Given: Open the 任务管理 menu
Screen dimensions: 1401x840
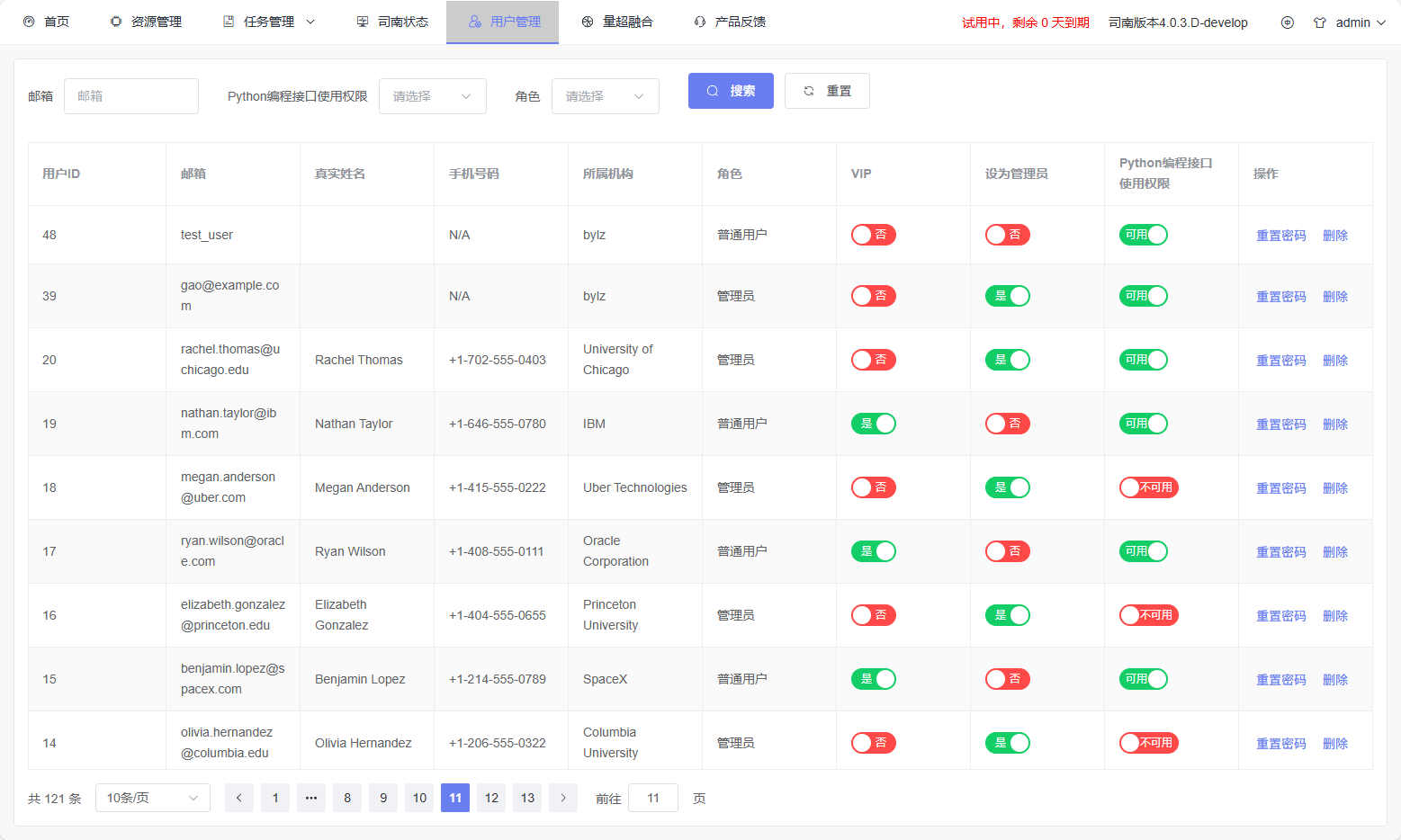Looking at the screenshot, I should click(269, 22).
